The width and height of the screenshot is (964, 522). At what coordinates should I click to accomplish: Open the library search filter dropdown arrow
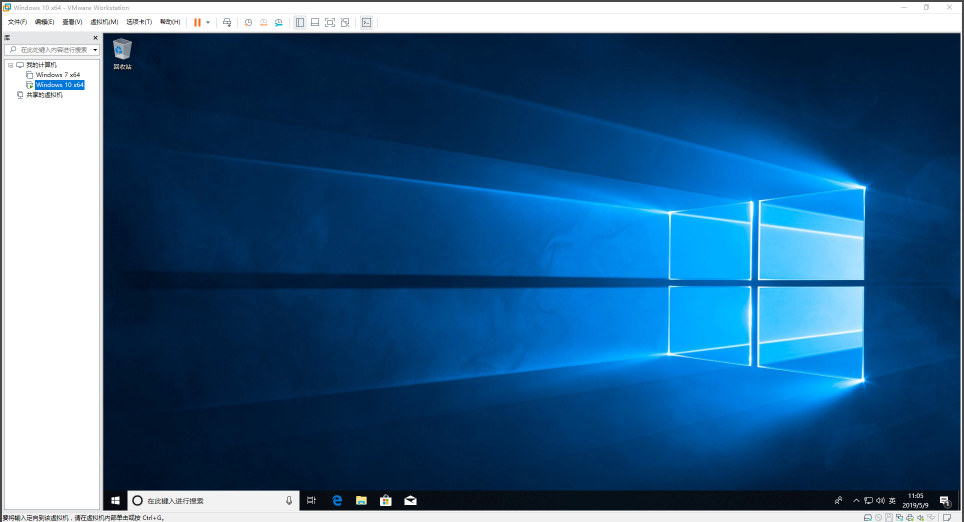(95, 50)
